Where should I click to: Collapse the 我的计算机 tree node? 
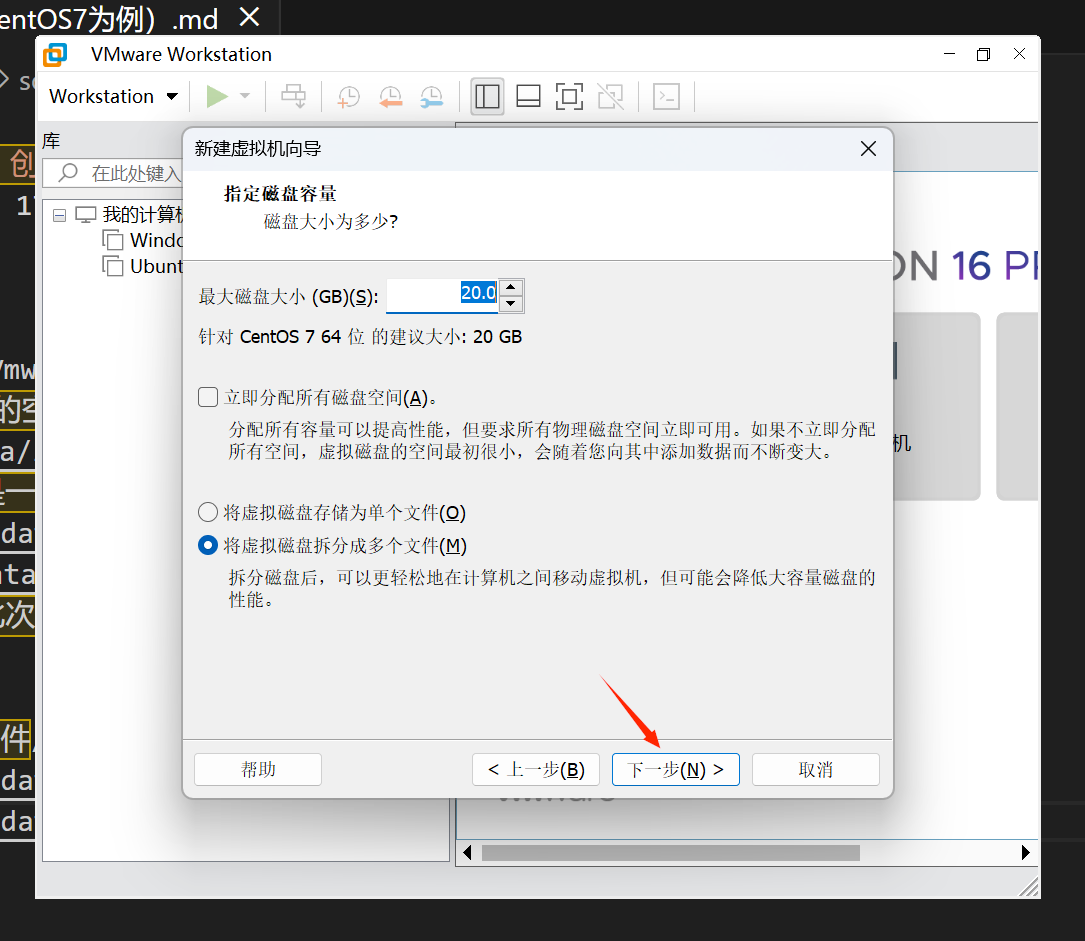tap(60, 215)
